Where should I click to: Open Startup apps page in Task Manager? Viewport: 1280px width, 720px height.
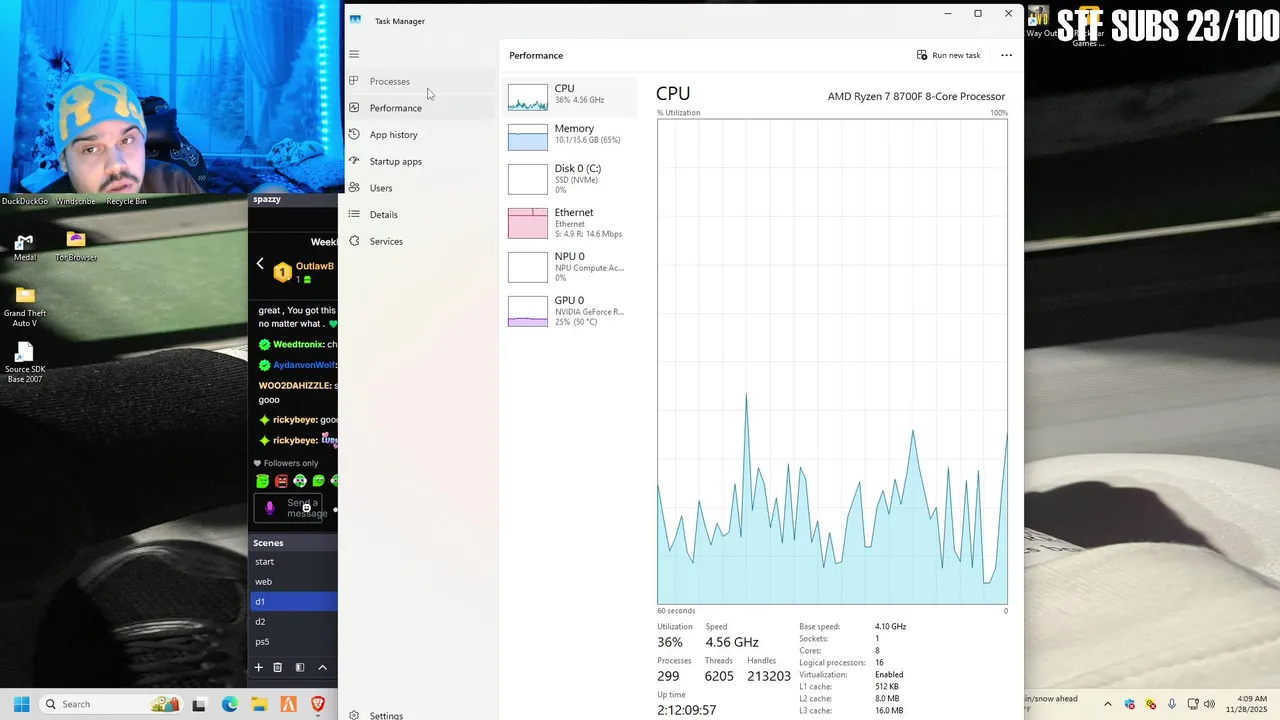click(420, 161)
